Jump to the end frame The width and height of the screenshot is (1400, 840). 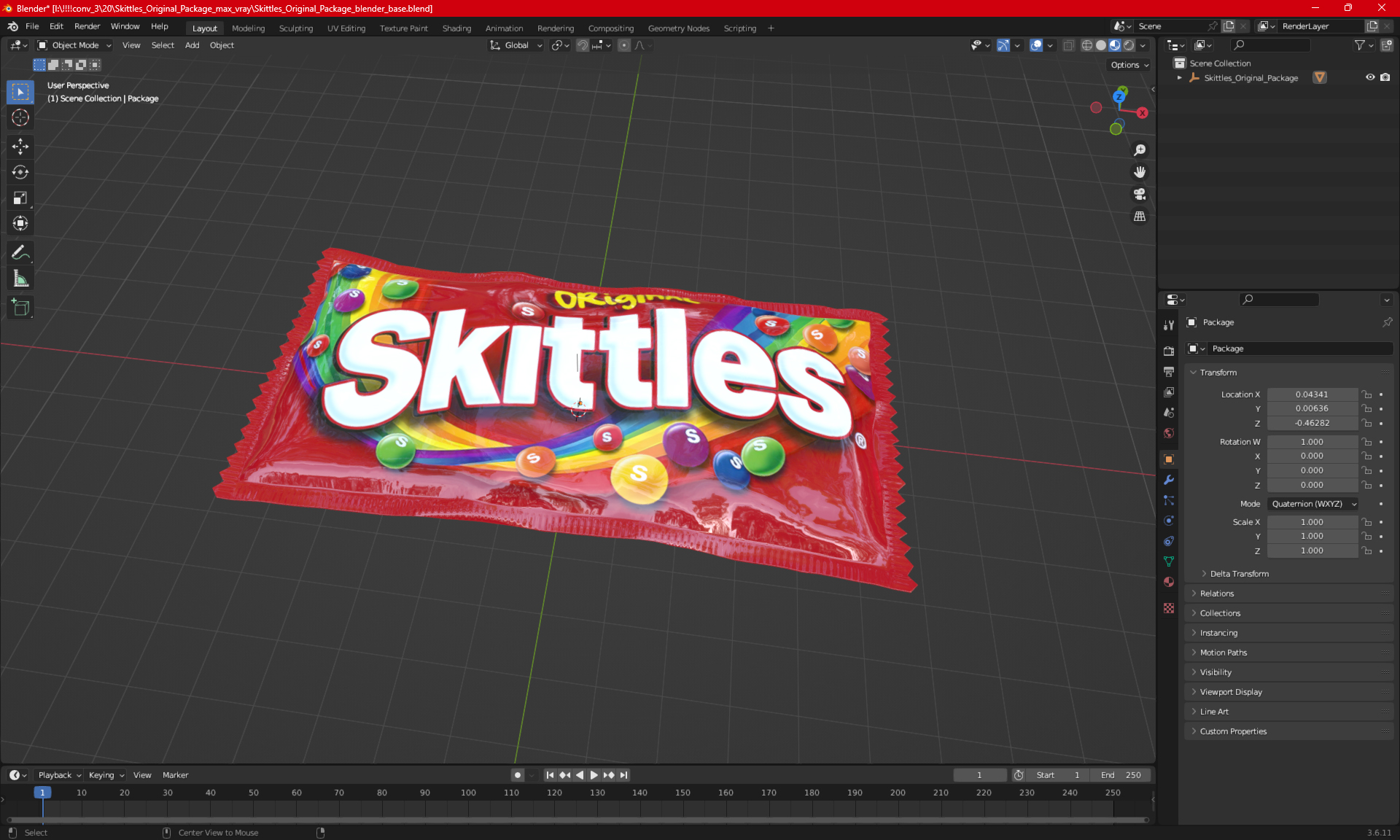click(623, 775)
